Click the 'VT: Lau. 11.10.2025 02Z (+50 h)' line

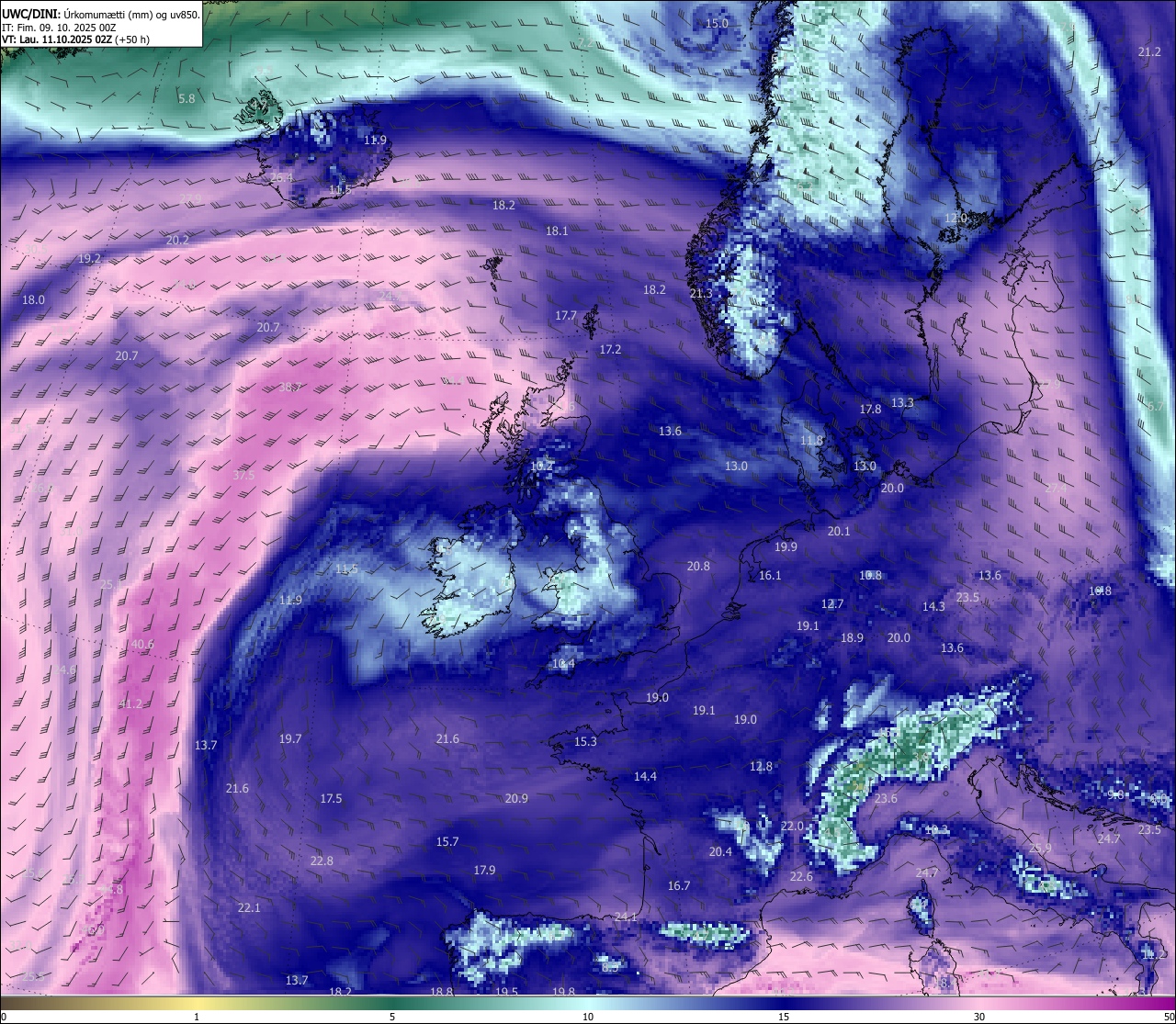(x=75, y=39)
